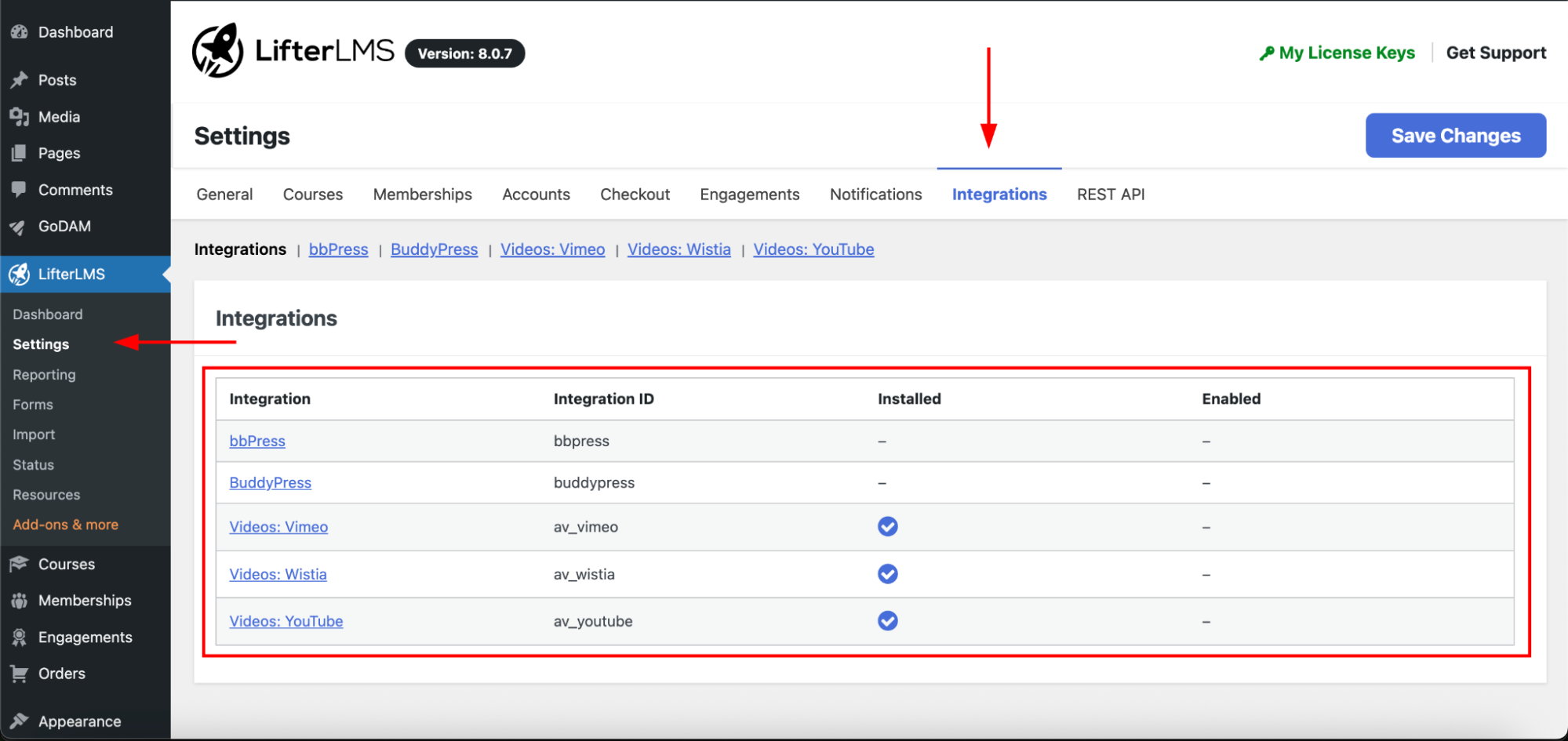
Task: Click the LifterLMS rocket logo icon
Action: click(x=217, y=51)
